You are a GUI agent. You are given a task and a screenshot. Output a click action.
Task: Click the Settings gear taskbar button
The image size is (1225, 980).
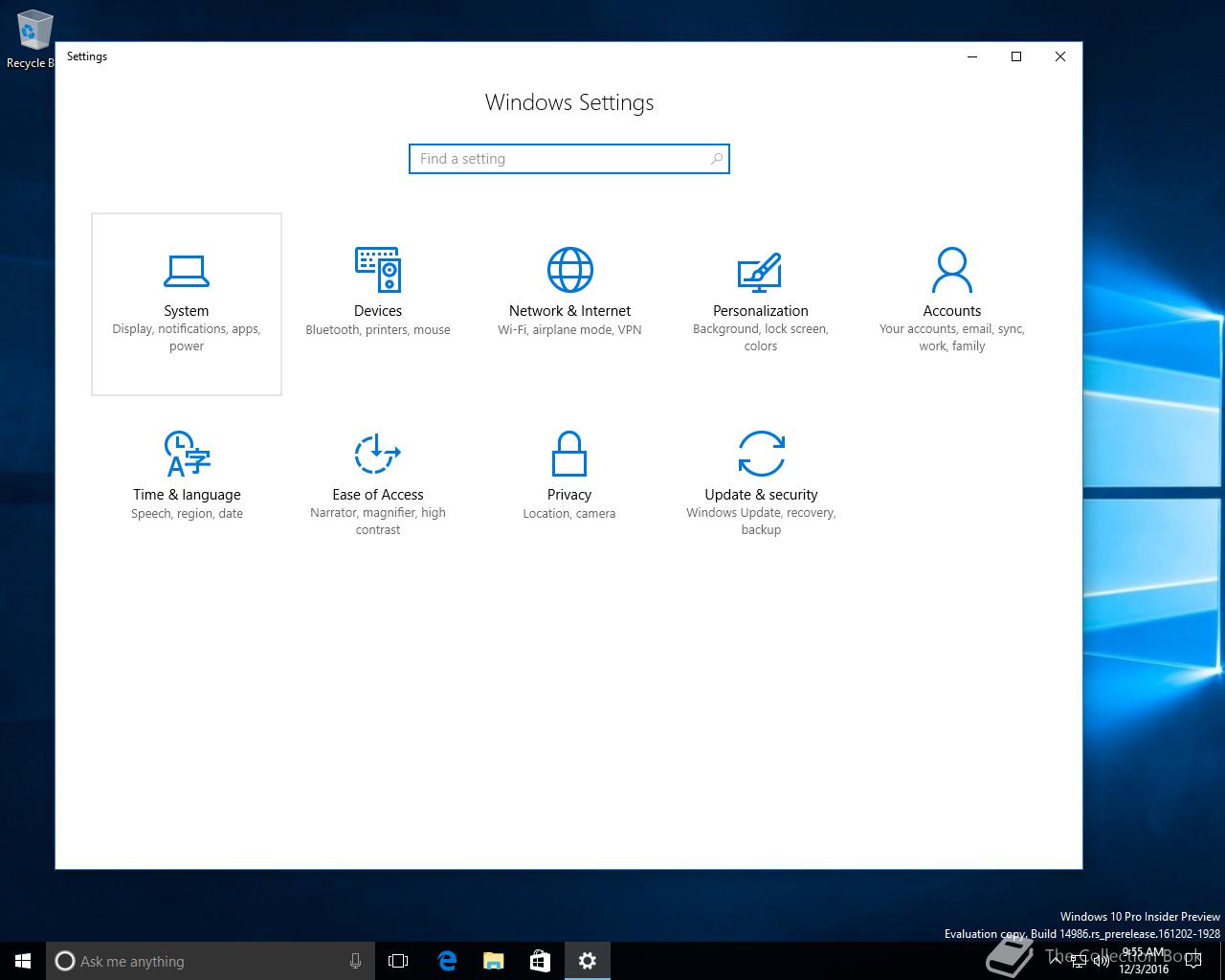click(x=587, y=961)
